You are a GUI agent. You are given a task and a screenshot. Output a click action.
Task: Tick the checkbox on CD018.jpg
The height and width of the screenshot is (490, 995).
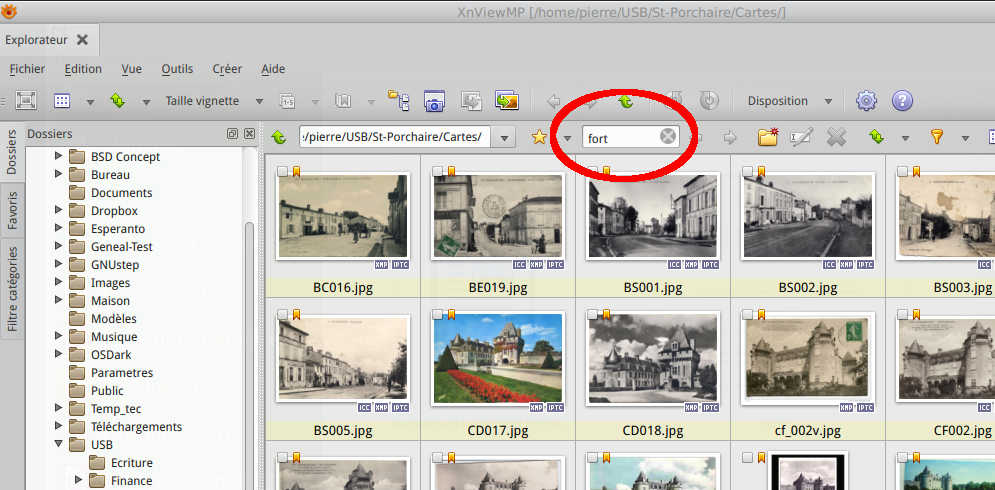(592, 314)
